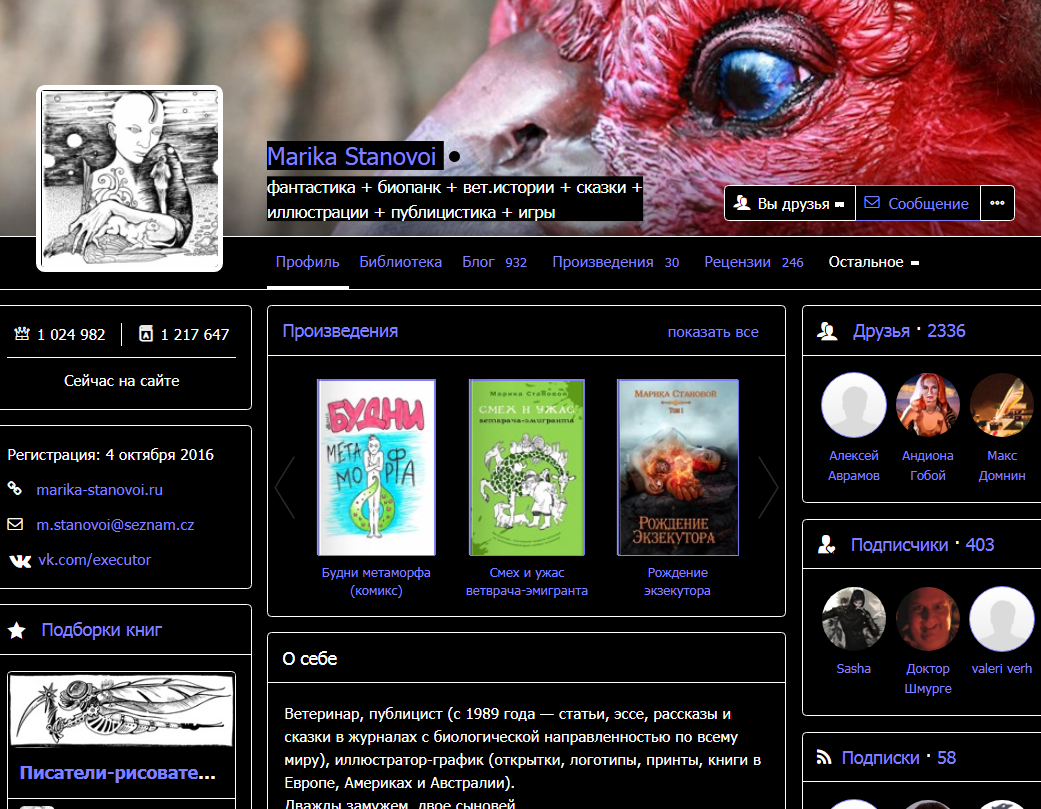The height and width of the screenshot is (809, 1041).
Task: Open the Блог tab
Action: (495, 262)
